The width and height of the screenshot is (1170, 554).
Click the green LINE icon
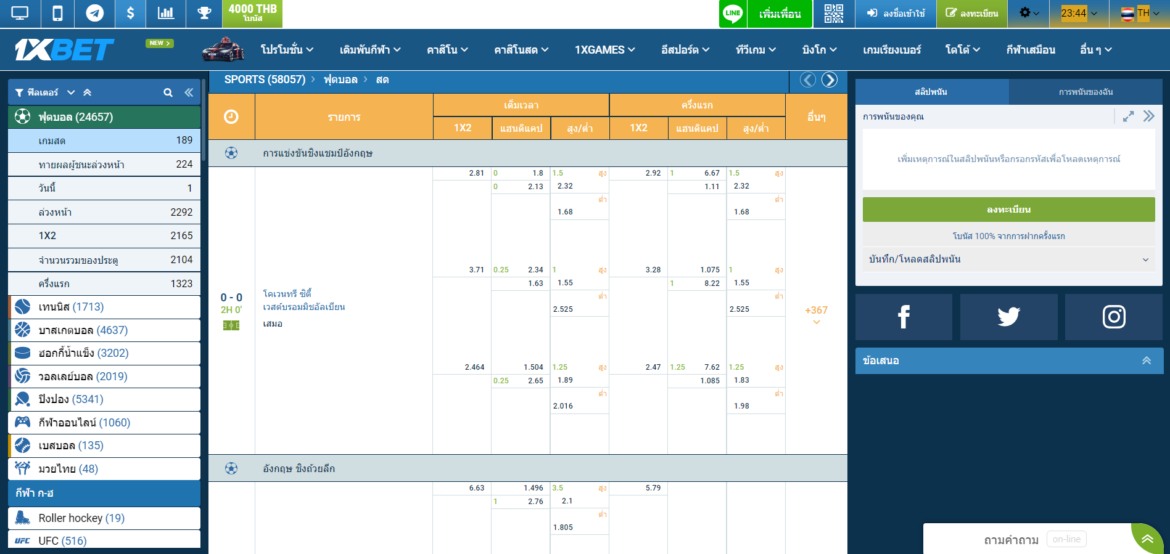[x=733, y=13]
